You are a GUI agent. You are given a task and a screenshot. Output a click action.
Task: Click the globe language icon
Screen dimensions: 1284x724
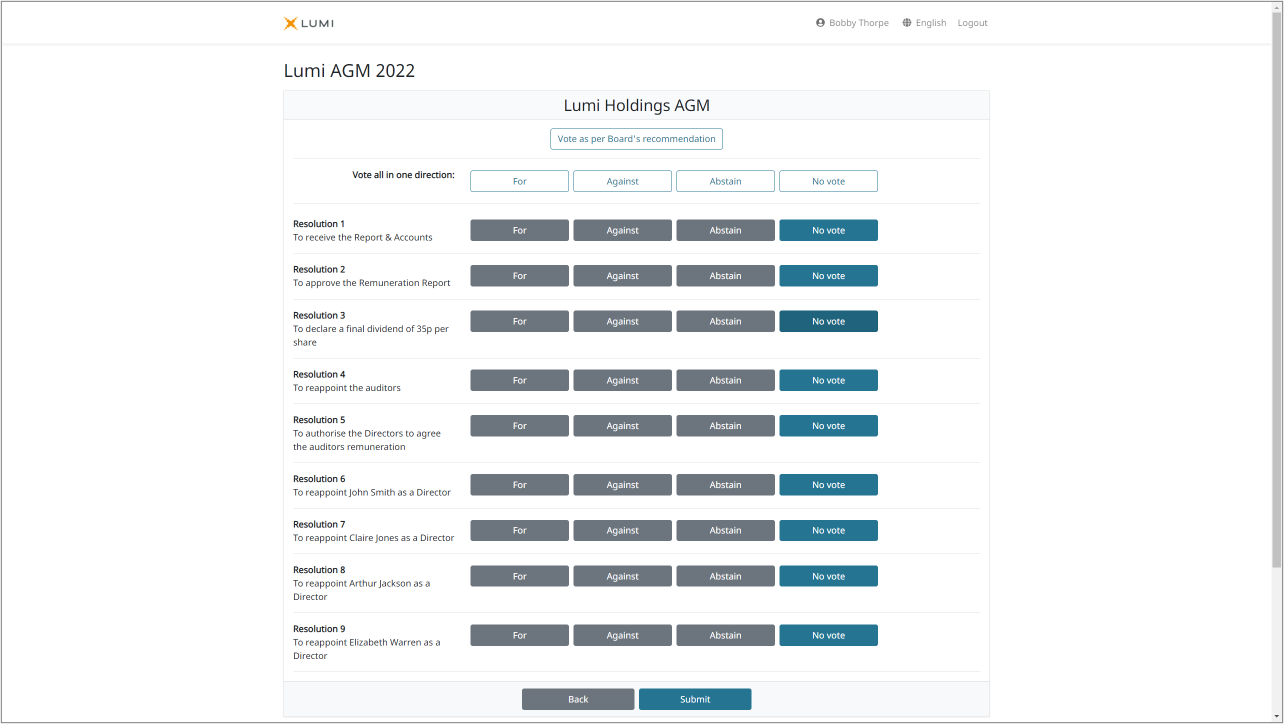907,23
